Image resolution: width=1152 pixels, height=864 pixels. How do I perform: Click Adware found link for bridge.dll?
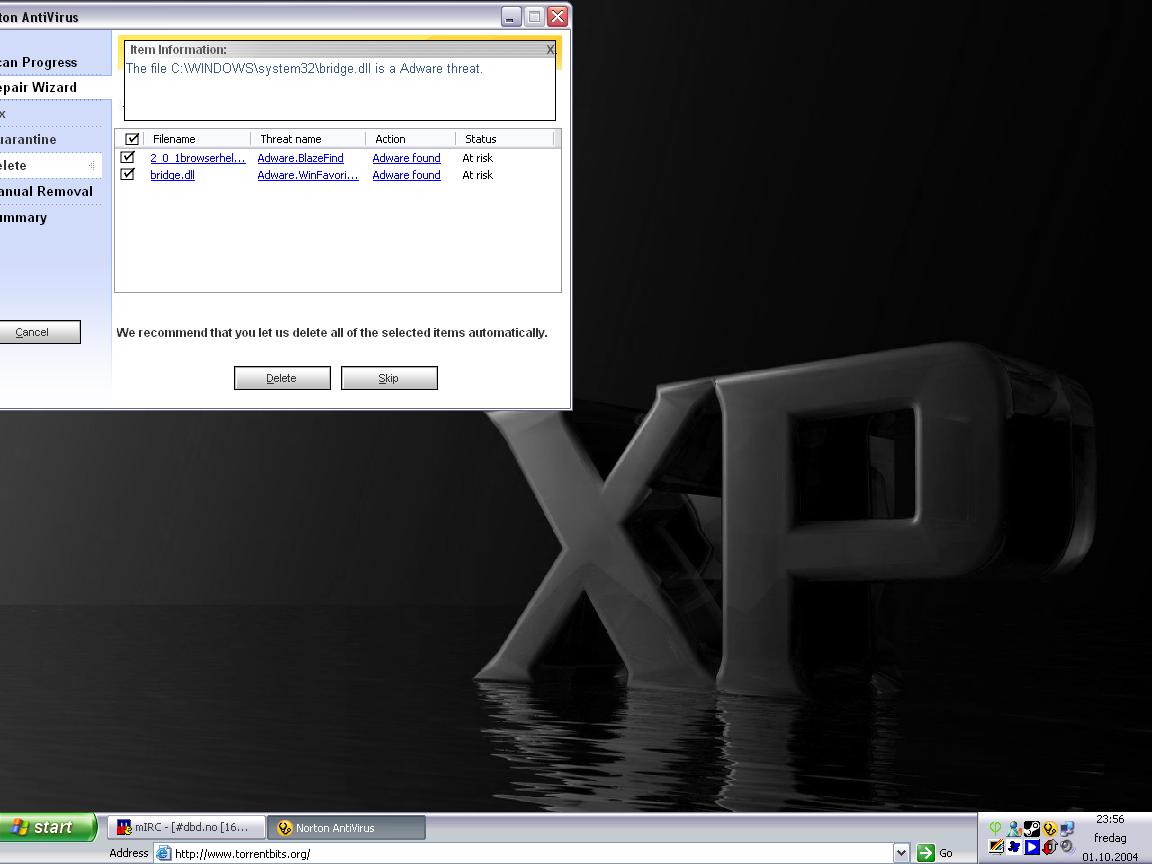pos(406,175)
